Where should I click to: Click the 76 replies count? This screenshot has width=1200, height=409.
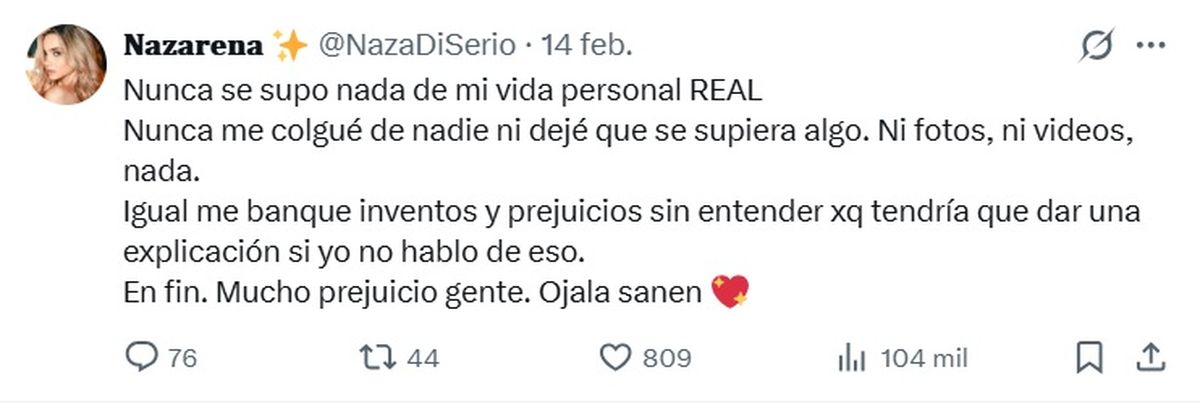(183, 358)
